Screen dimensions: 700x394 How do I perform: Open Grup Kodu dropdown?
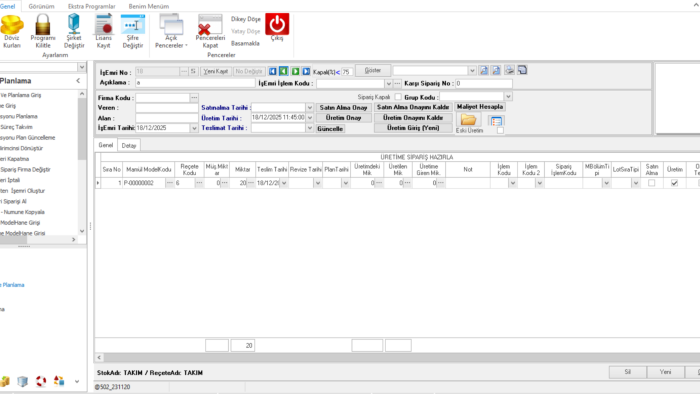coord(508,96)
